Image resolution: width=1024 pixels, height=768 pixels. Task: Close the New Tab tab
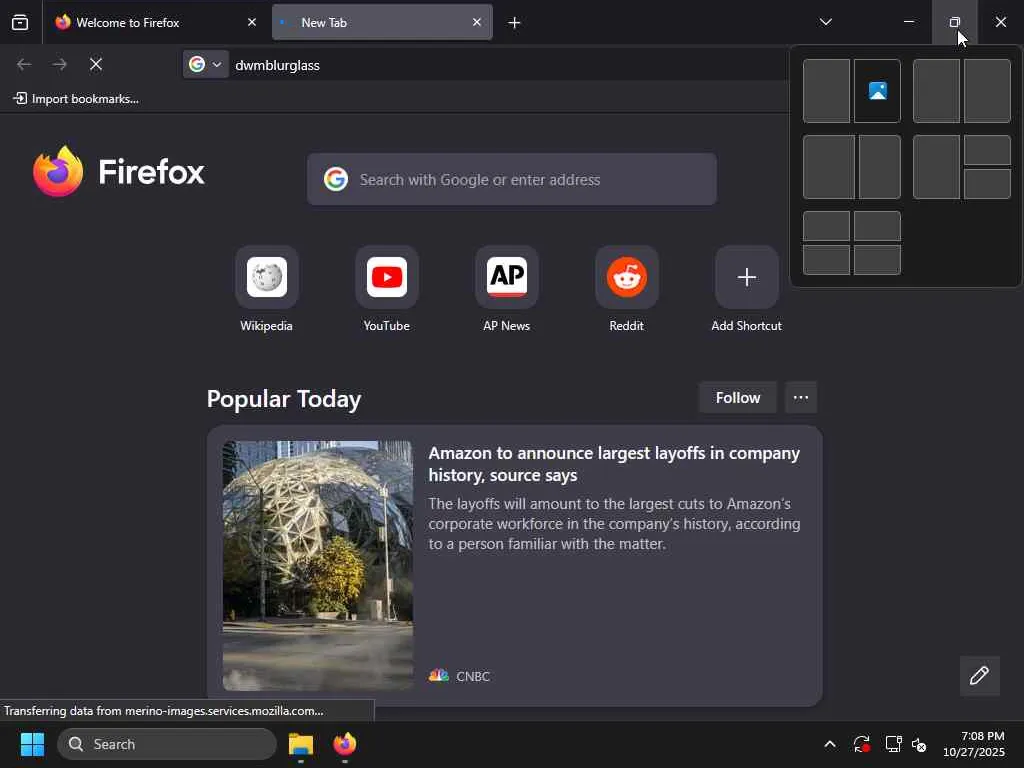point(477,22)
